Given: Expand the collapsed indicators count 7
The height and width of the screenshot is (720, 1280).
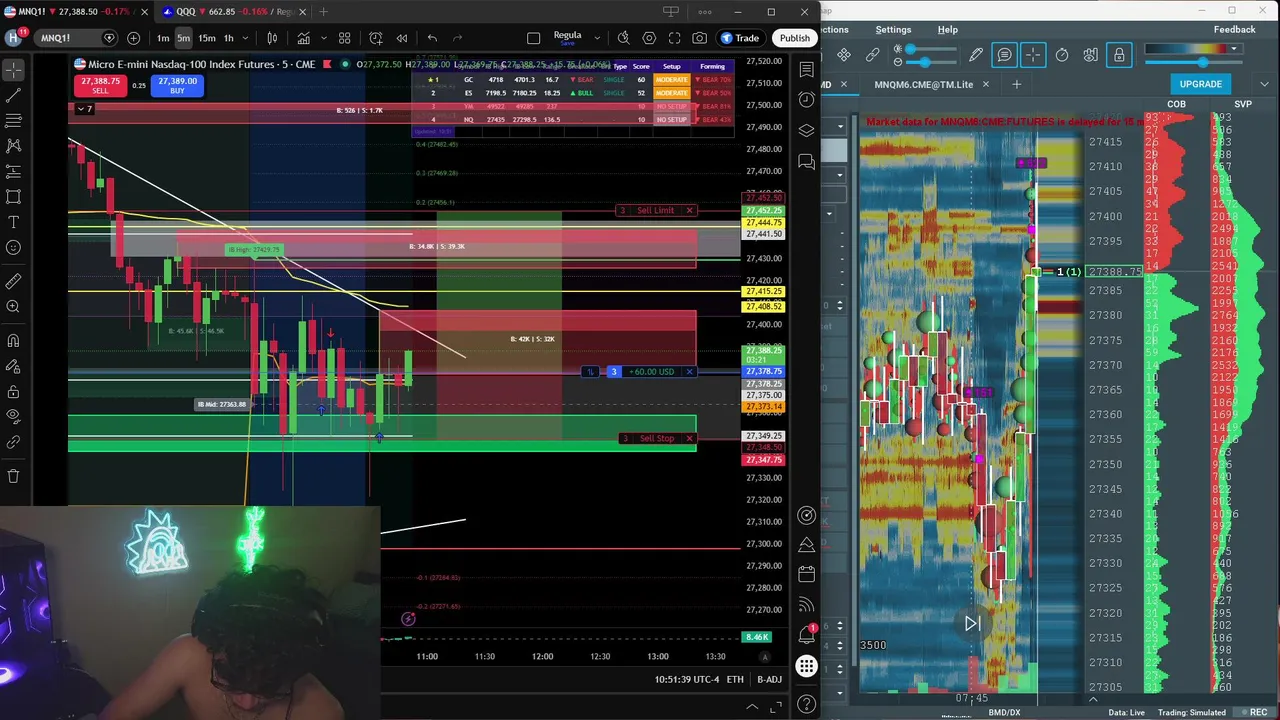Looking at the screenshot, I should pos(84,108).
